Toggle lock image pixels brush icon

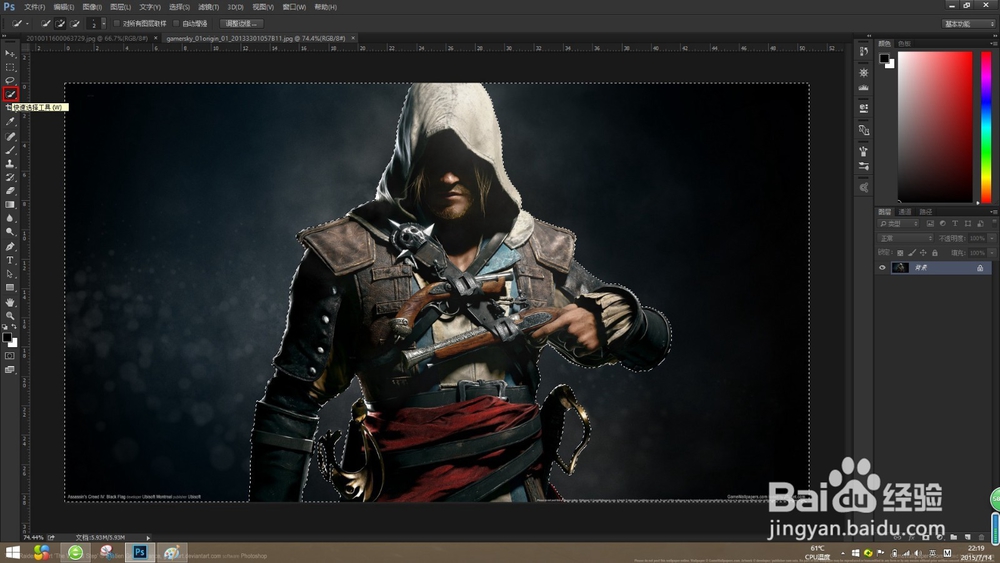912,252
